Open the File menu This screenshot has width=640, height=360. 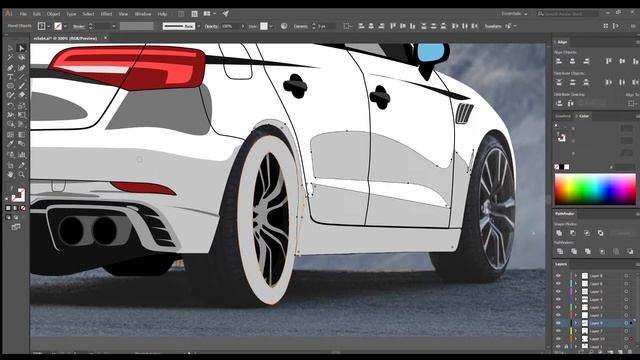23,14
